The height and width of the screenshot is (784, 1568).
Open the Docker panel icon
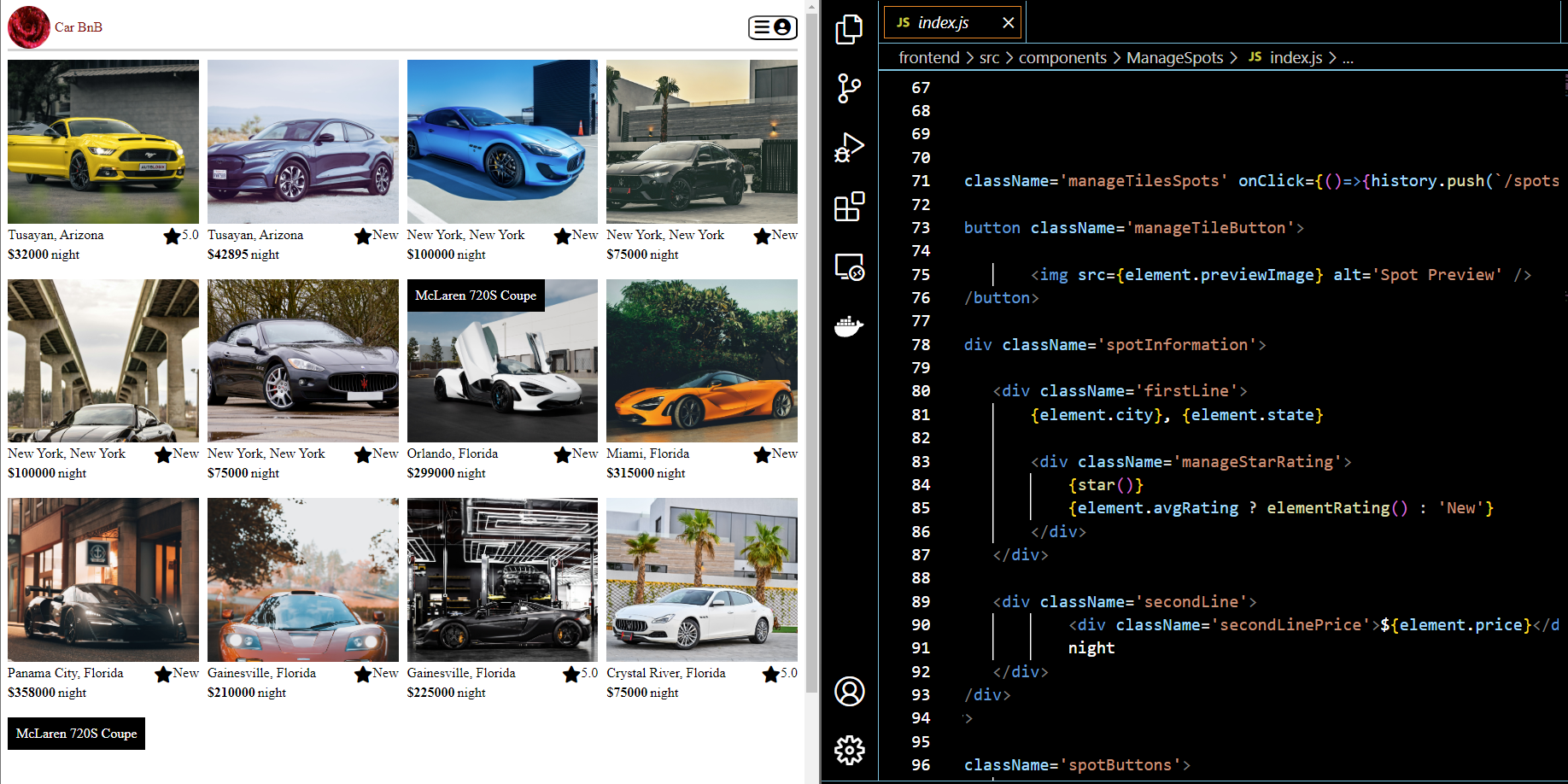point(849,326)
